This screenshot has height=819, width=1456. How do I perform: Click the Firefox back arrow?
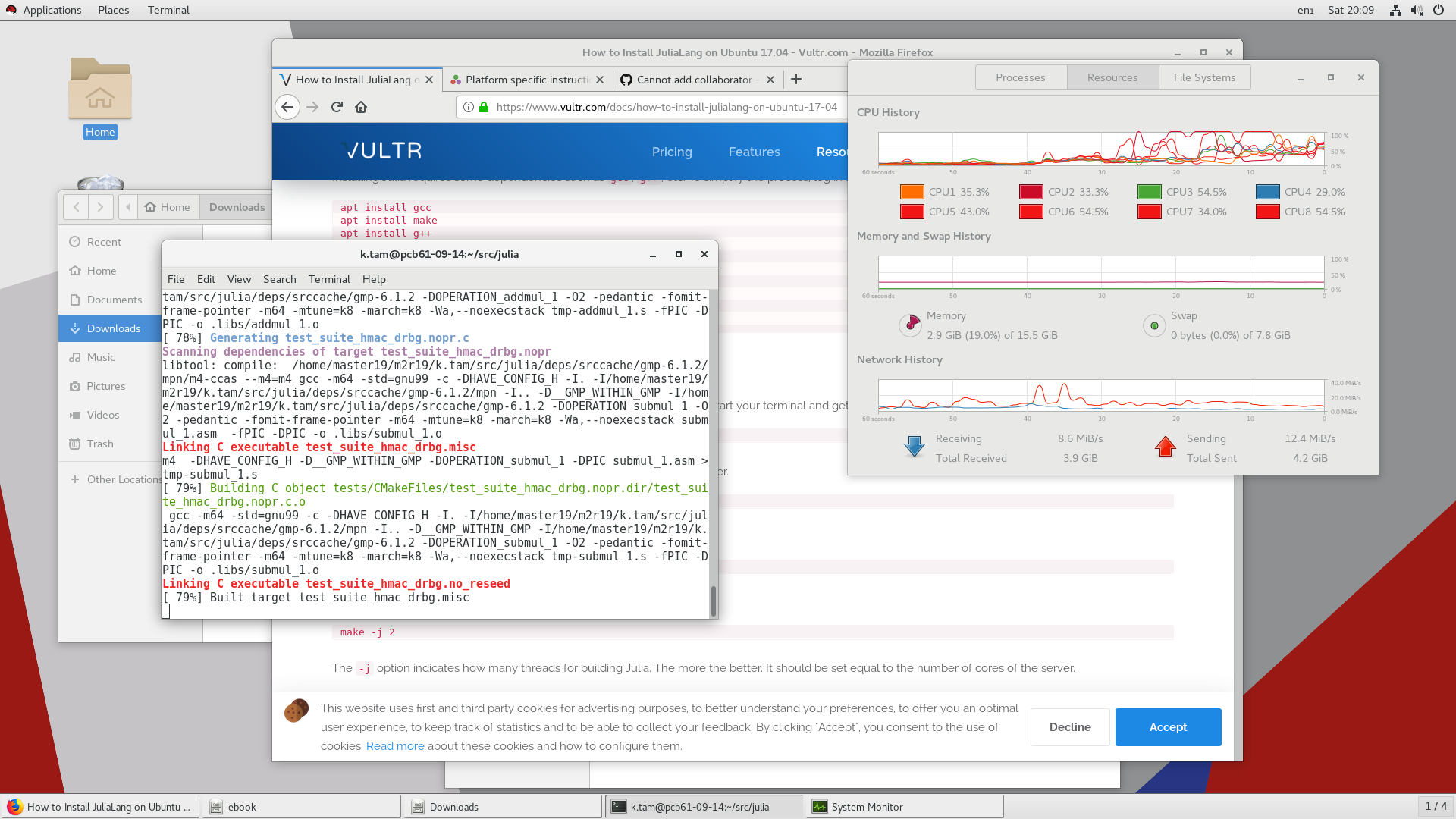[287, 107]
